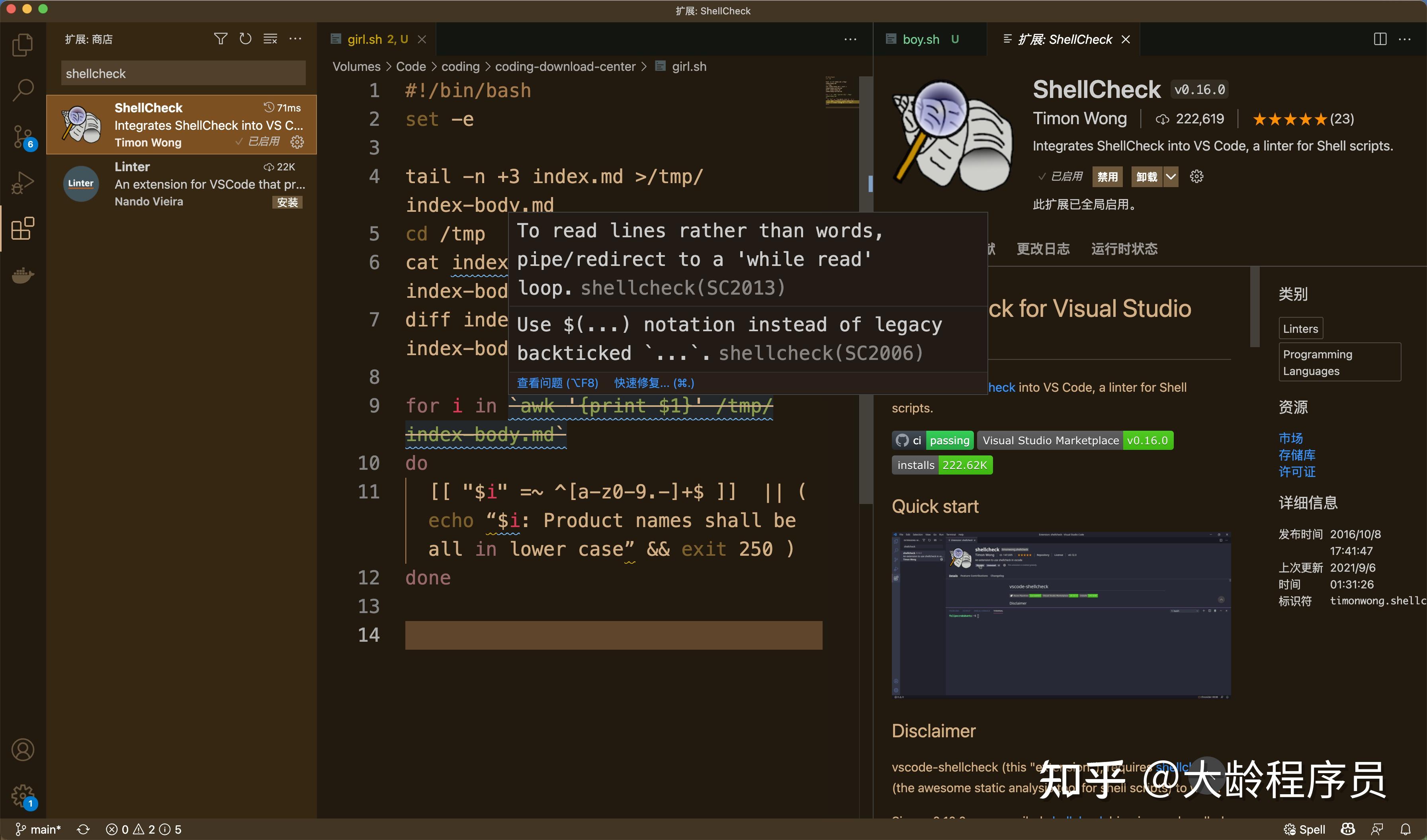Refresh the extensions list
Screen dimensions: 1427x840
point(245,39)
